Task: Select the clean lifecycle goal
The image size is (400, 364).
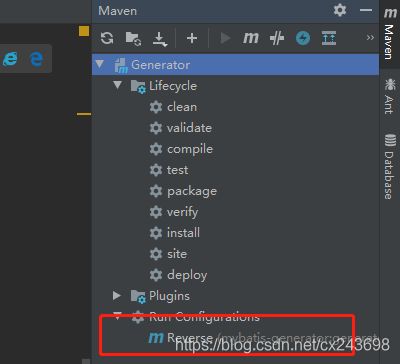Action: click(x=182, y=107)
